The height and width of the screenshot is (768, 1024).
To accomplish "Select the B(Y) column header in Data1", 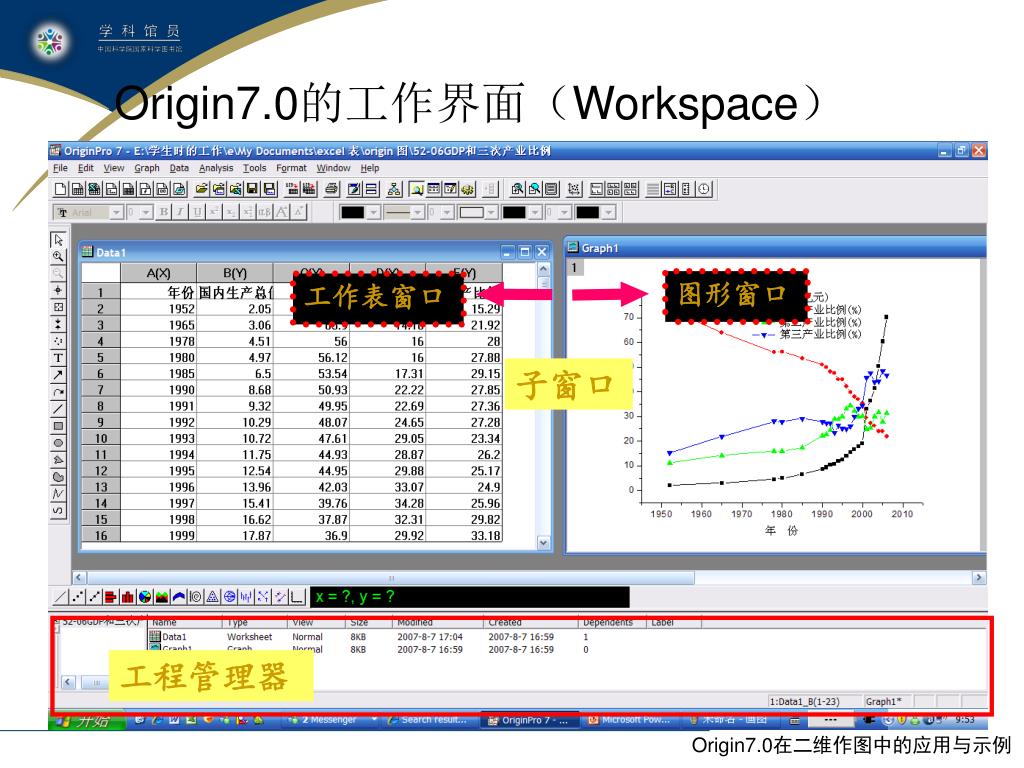I will (235, 273).
